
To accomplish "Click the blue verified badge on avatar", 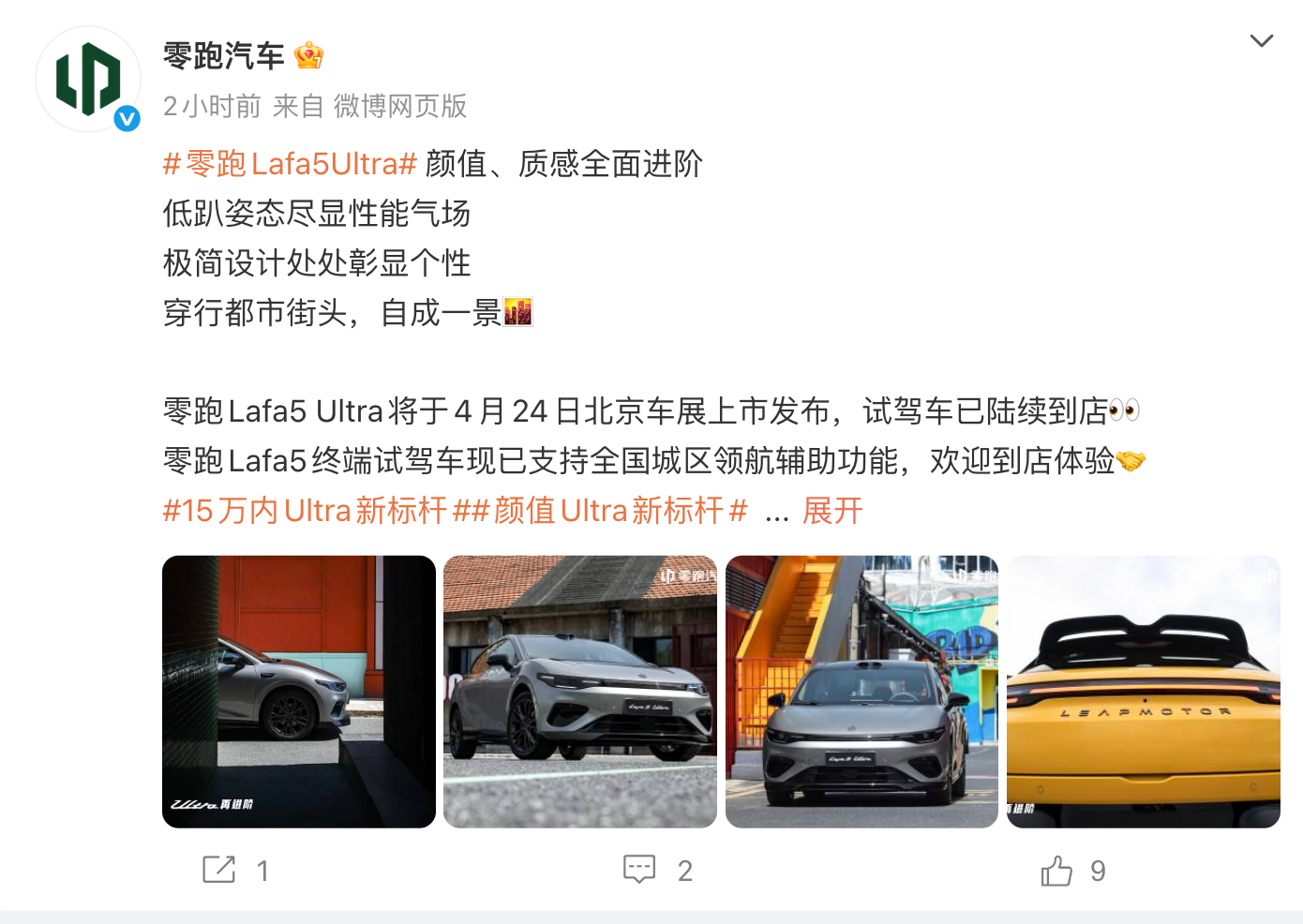I will click(127, 118).
